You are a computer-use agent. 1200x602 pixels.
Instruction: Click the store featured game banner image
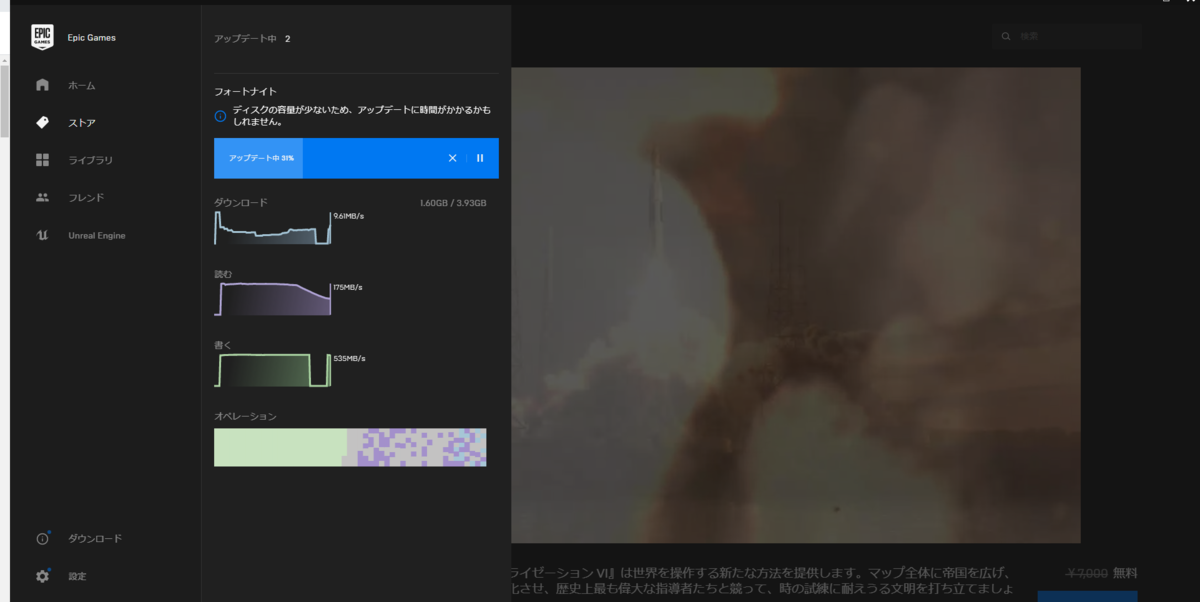[x=796, y=305]
